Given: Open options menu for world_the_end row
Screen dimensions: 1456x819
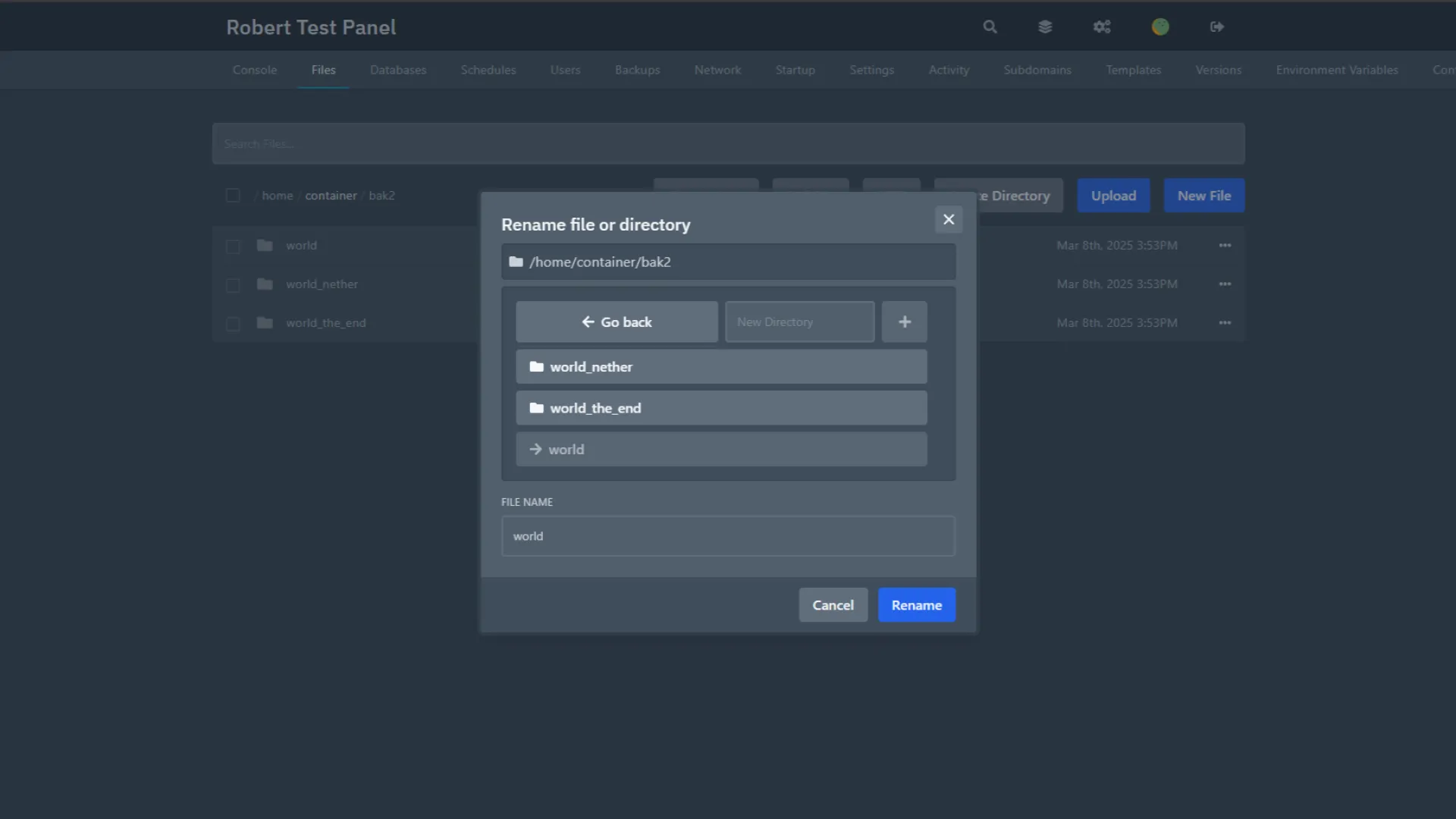Looking at the screenshot, I should tap(1225, 323).
